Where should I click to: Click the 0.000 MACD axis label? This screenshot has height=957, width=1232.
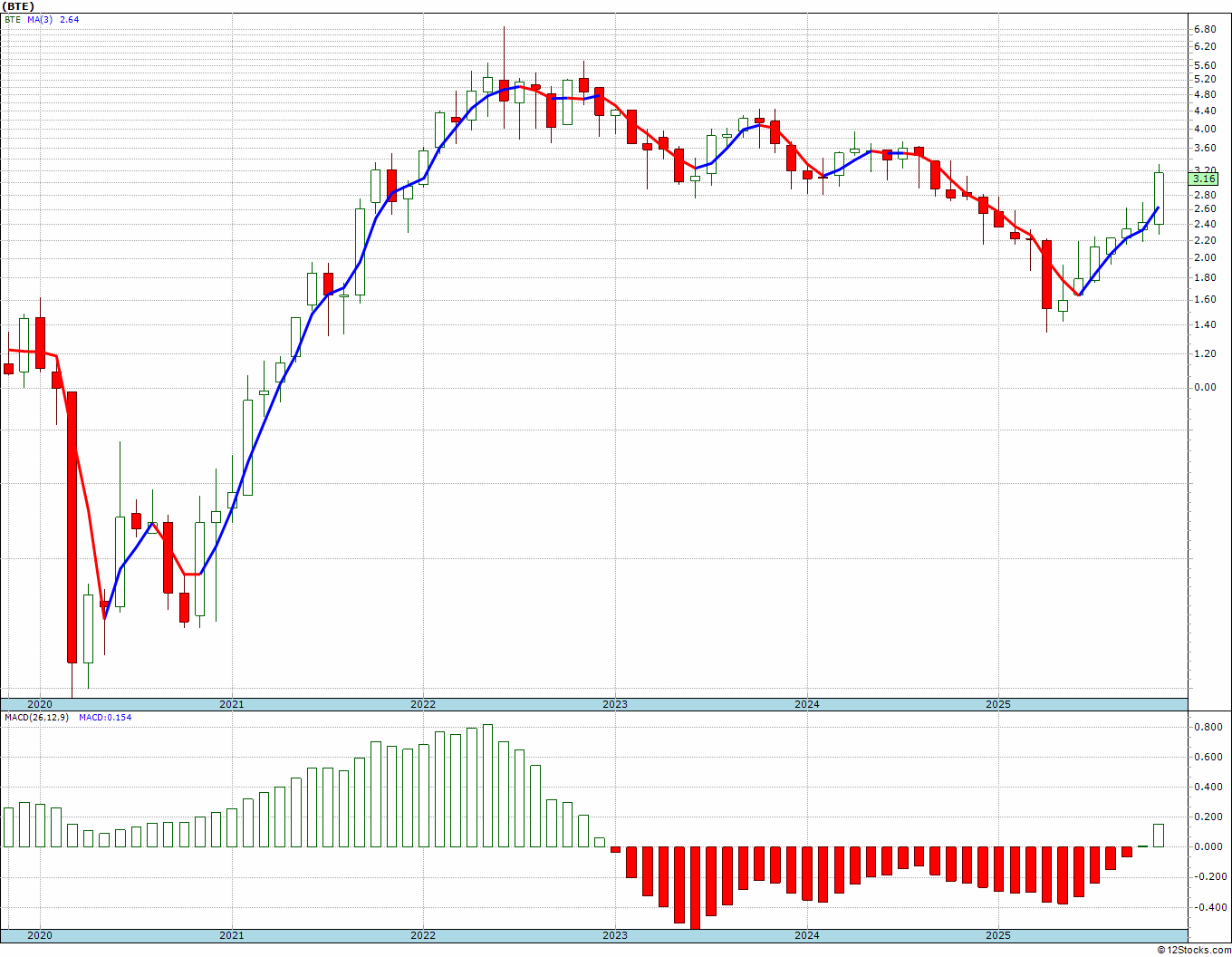coord(1207,846)
